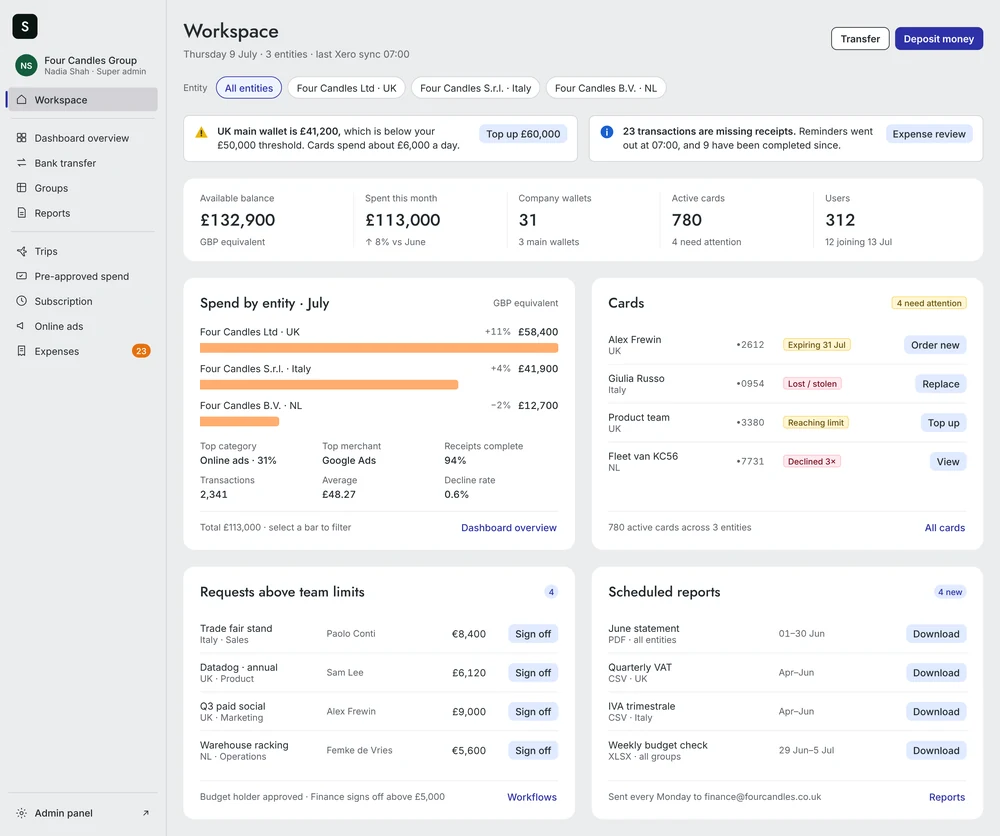The height and width of the screenshot is (836, 1000).
Task: Download Quarterly VAT report
Action: (936, 673)
